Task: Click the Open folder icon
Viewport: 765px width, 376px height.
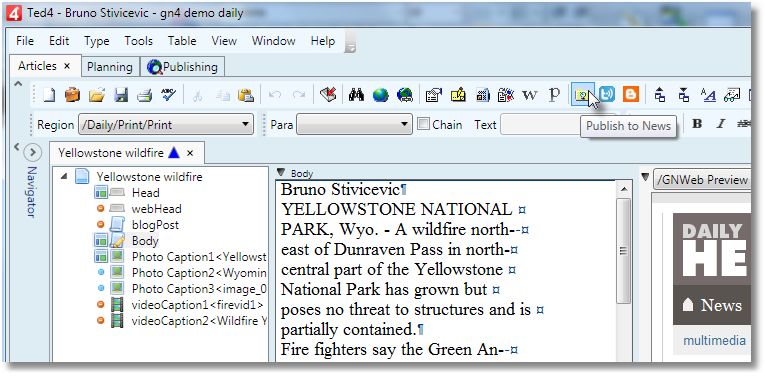Action: [97, 94]
